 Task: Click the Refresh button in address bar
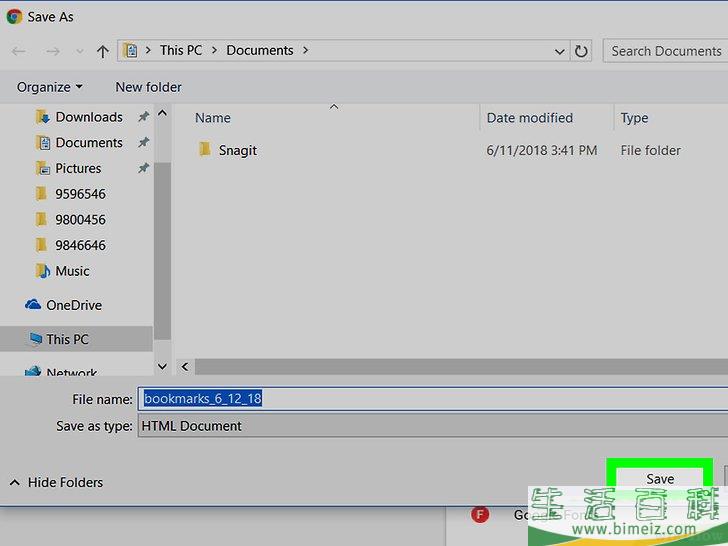(582, 50)
